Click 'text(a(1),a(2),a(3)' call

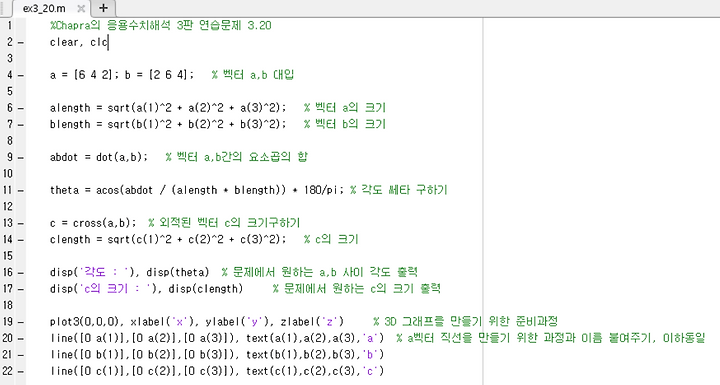pos(303,338)
